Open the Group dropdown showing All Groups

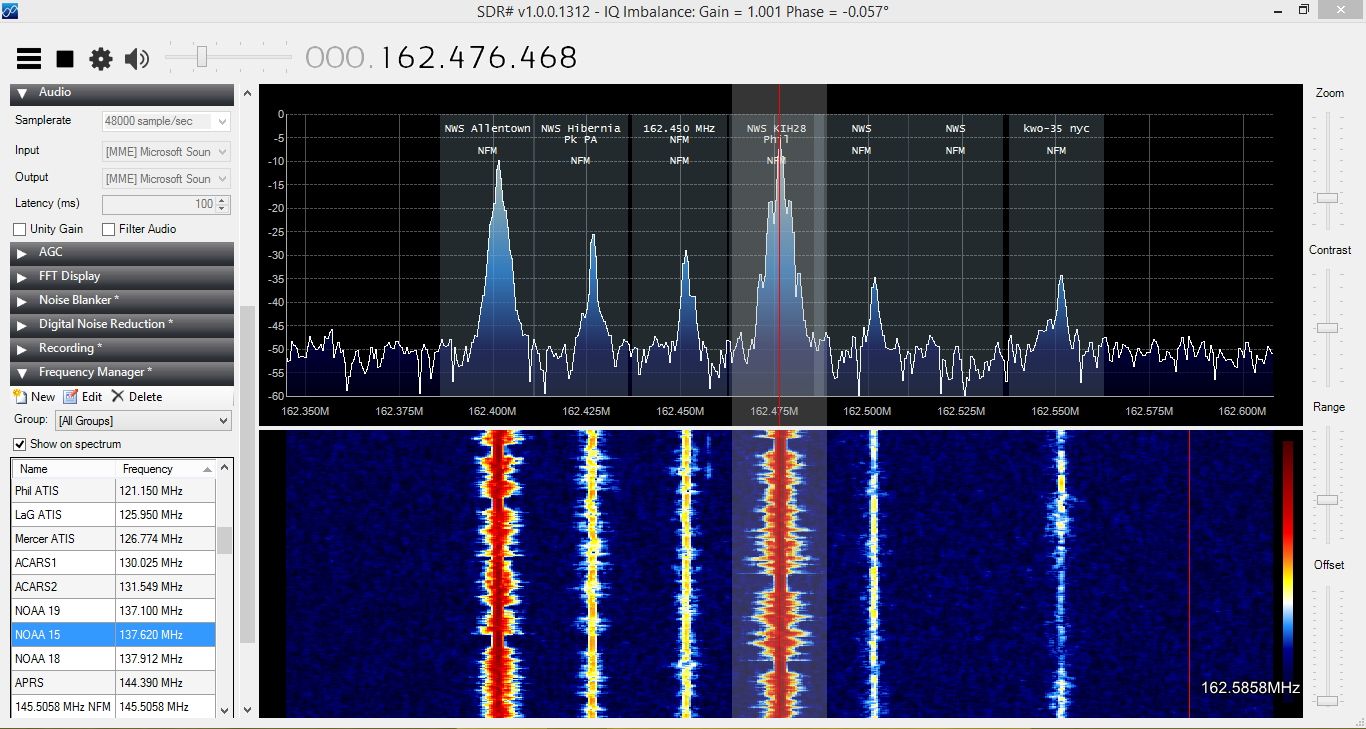143,421
